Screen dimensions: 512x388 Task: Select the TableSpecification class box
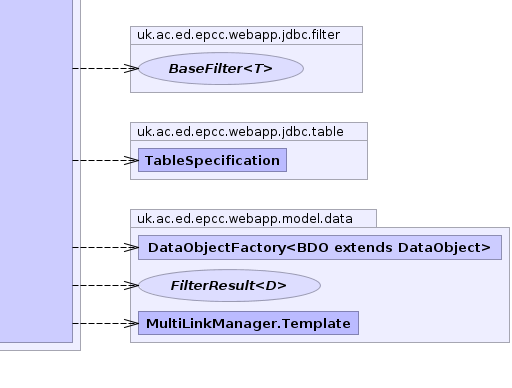[212, 160]
